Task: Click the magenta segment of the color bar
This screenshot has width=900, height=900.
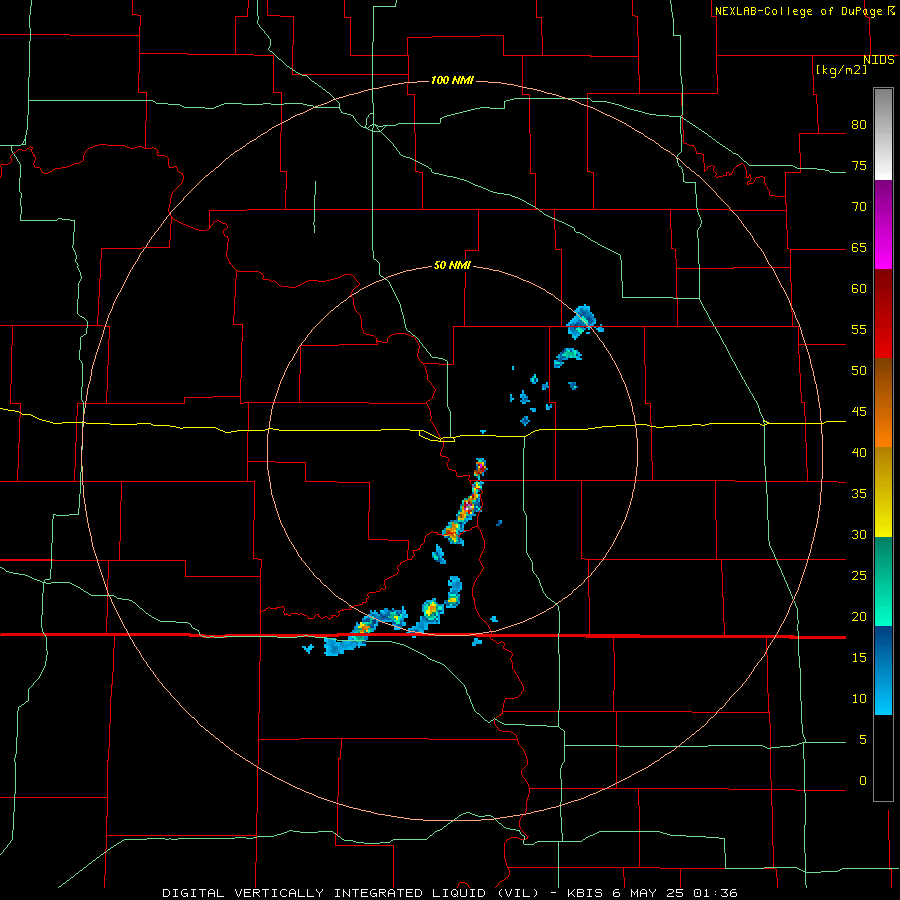Action: click(x=883, y=225)
